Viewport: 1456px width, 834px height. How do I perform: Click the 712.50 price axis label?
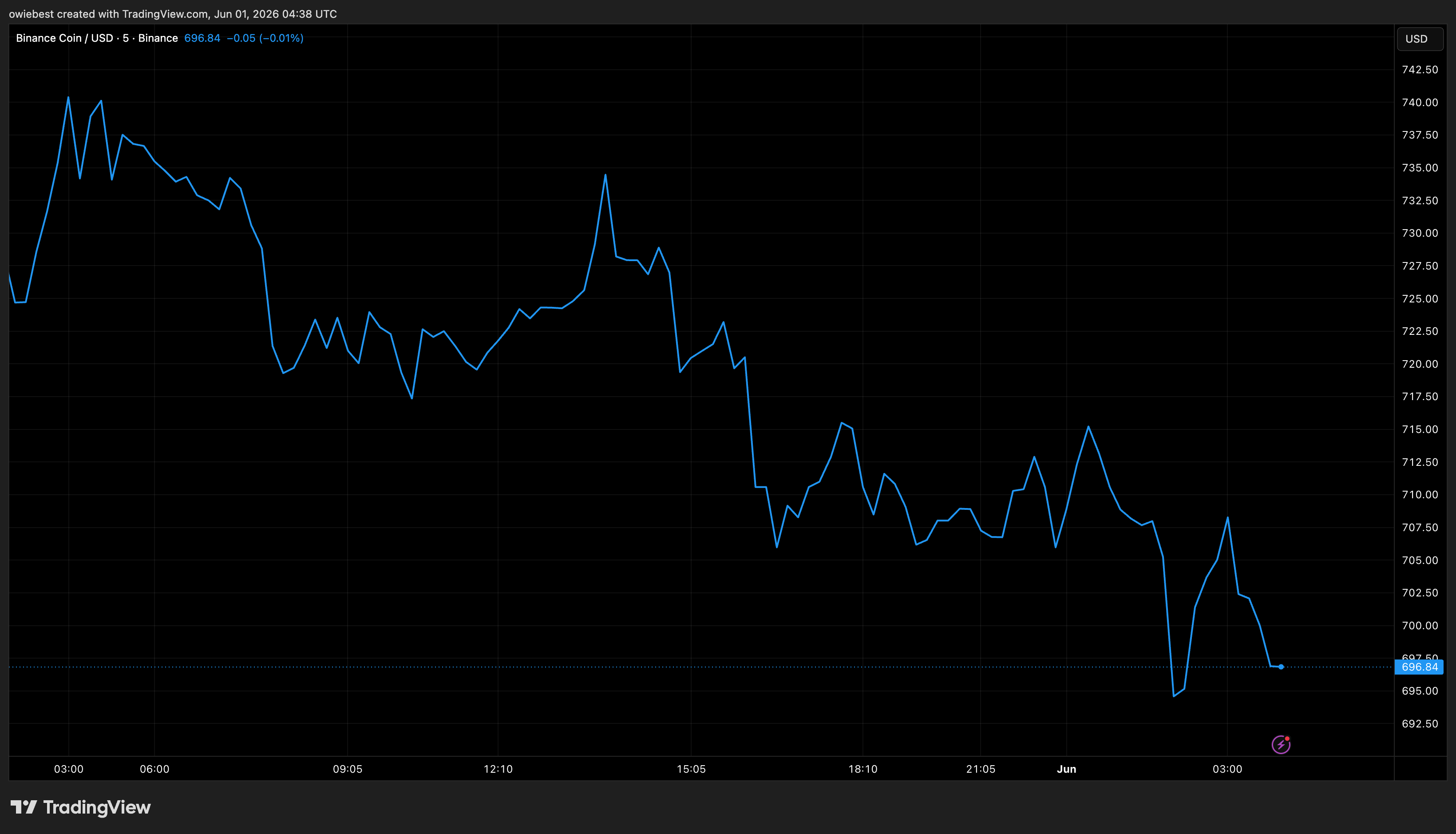pyautogui.click(x=1420, y=462)
